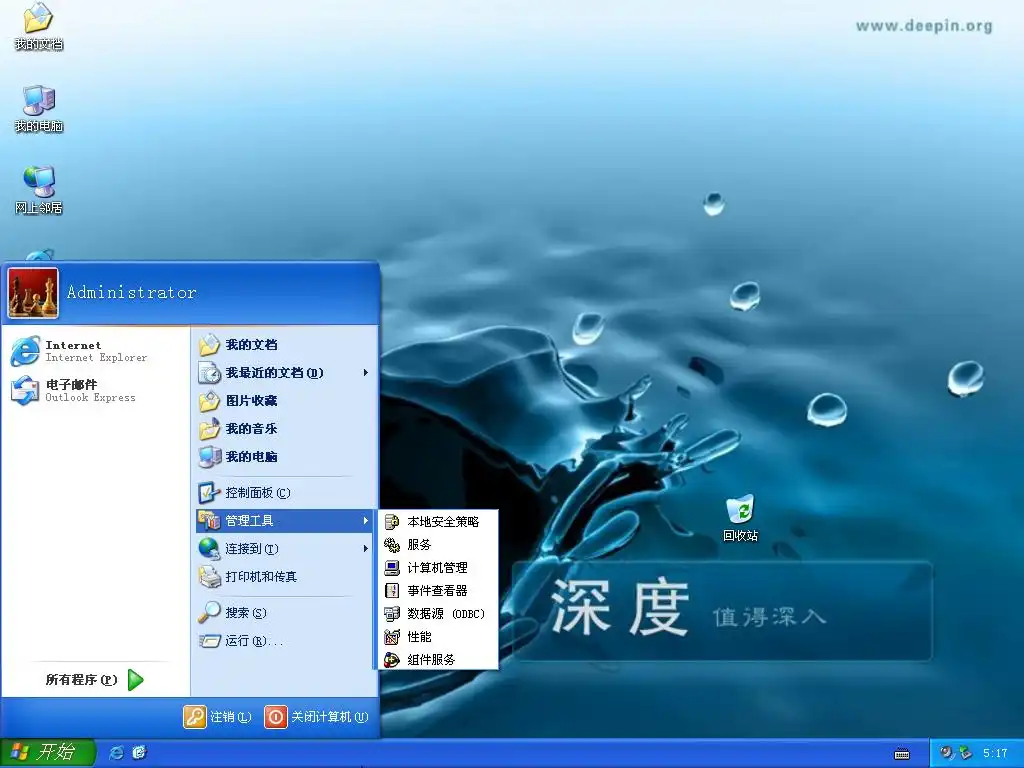Expand the 管理工具 submenu arrow
This screenshot has height=768, width=1024.
pyautogui.click(x=365, y=520)
